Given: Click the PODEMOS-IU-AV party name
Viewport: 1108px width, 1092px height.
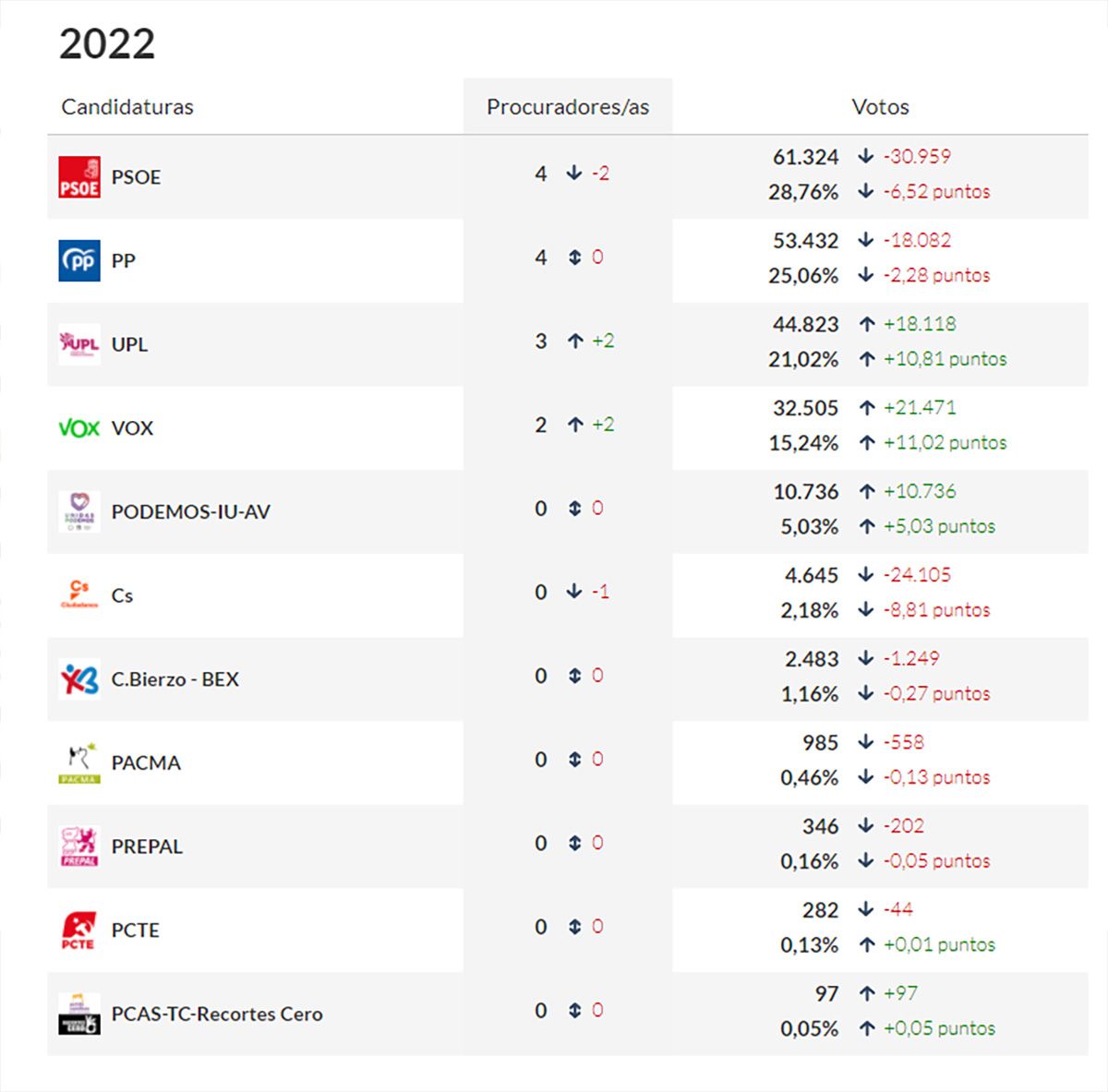Looking at the screenshot, I should tap(190, 512).
